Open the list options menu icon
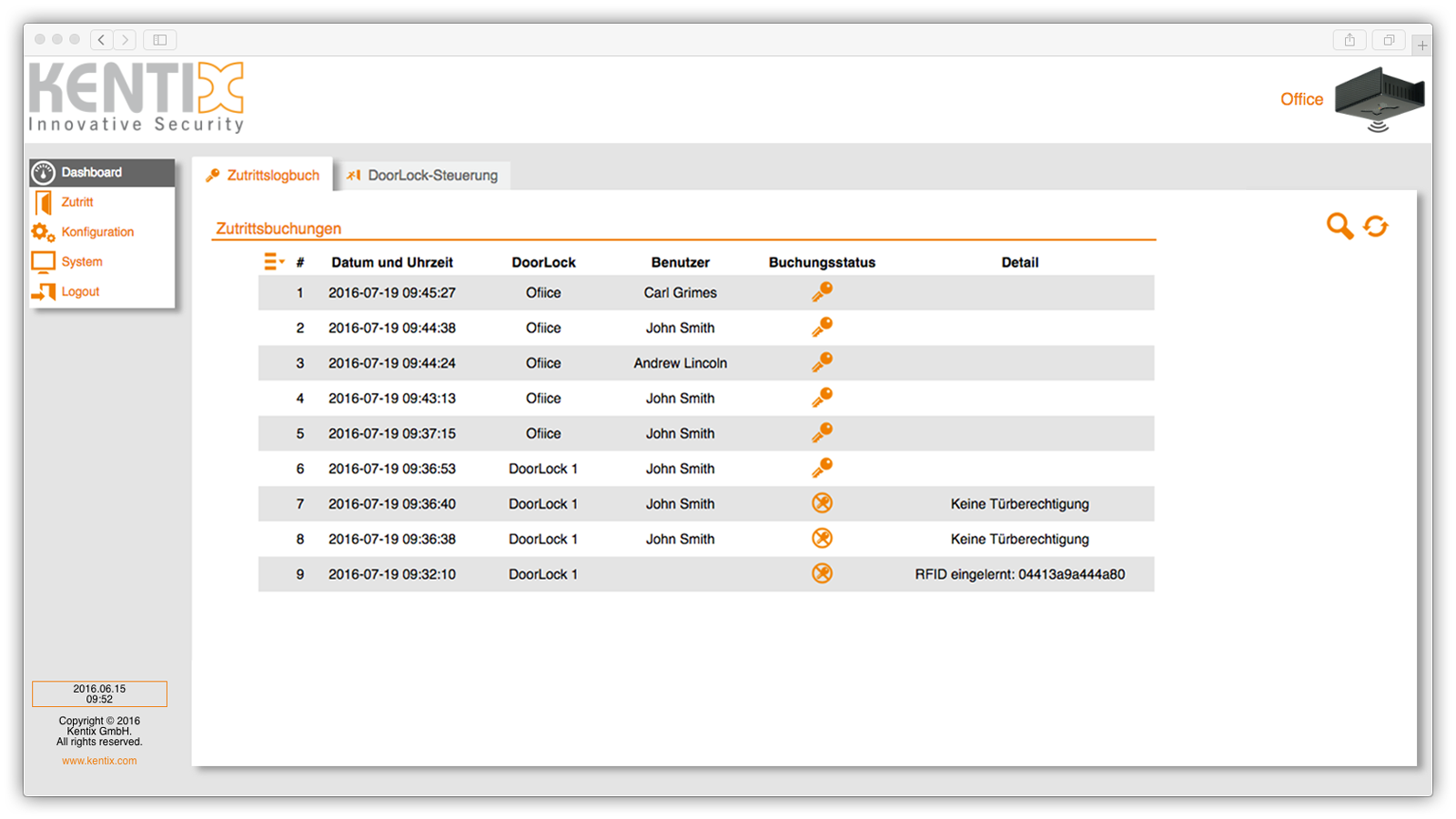 pos(274,262)
